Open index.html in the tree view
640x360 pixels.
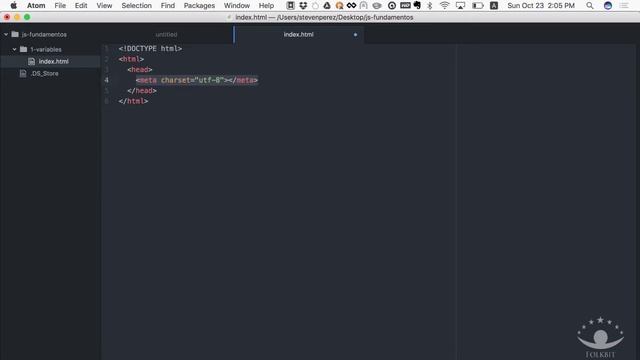coord(53,61)
